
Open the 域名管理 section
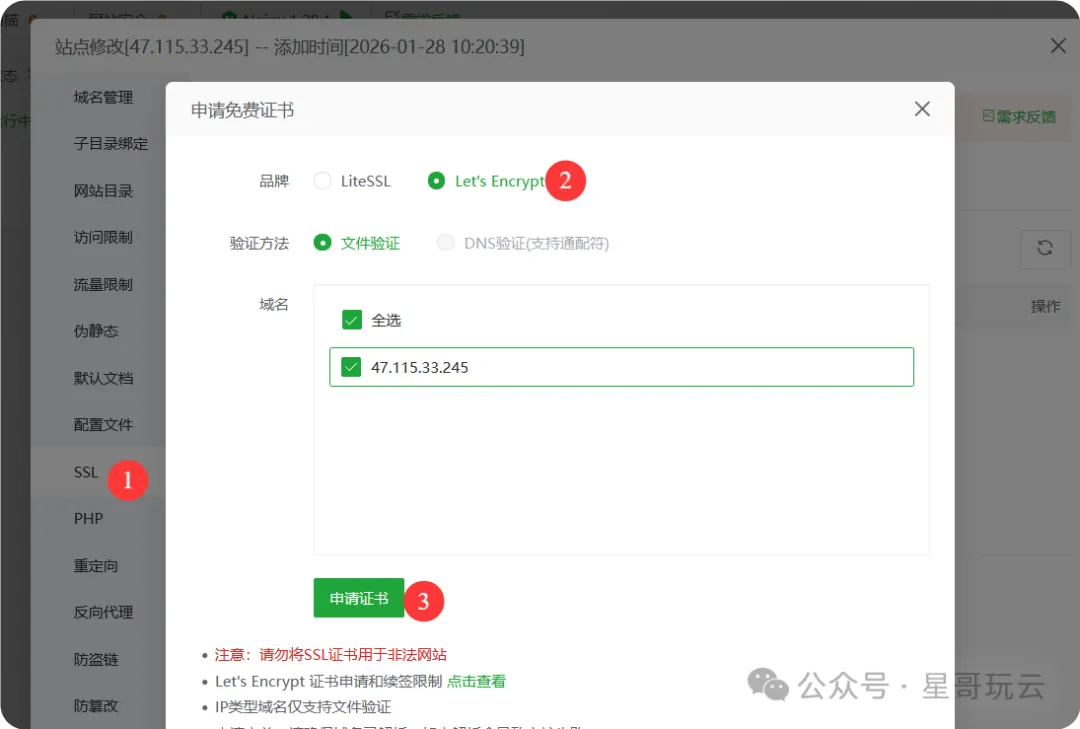(104, 96)
